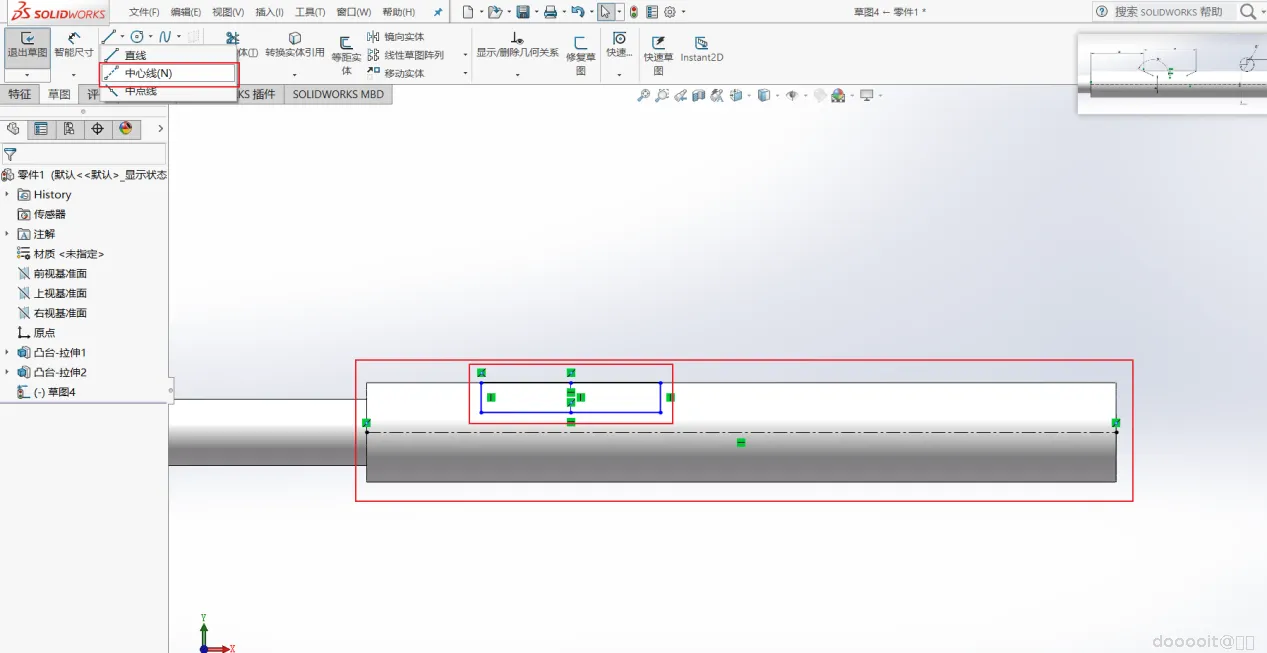Select the Line tool icon
Screen dimensions: 1267x653
[x=109, y=37]
